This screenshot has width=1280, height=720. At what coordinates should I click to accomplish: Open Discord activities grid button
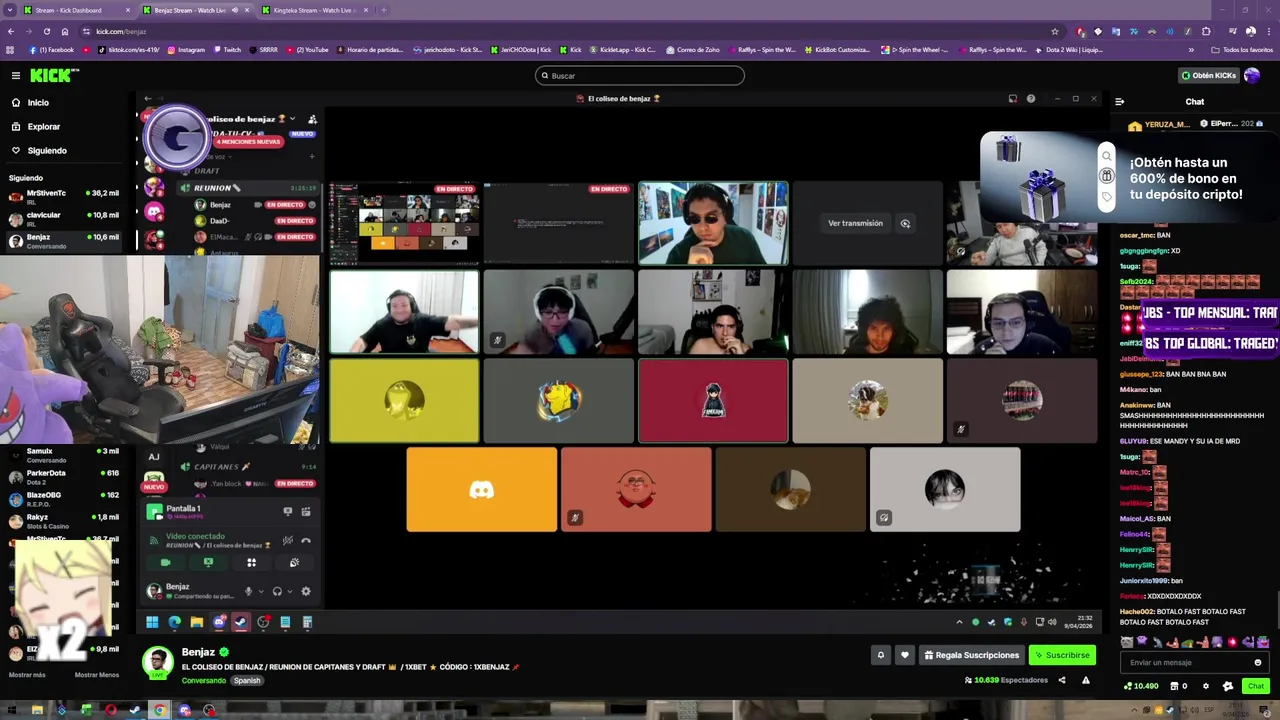click(251, 563)
